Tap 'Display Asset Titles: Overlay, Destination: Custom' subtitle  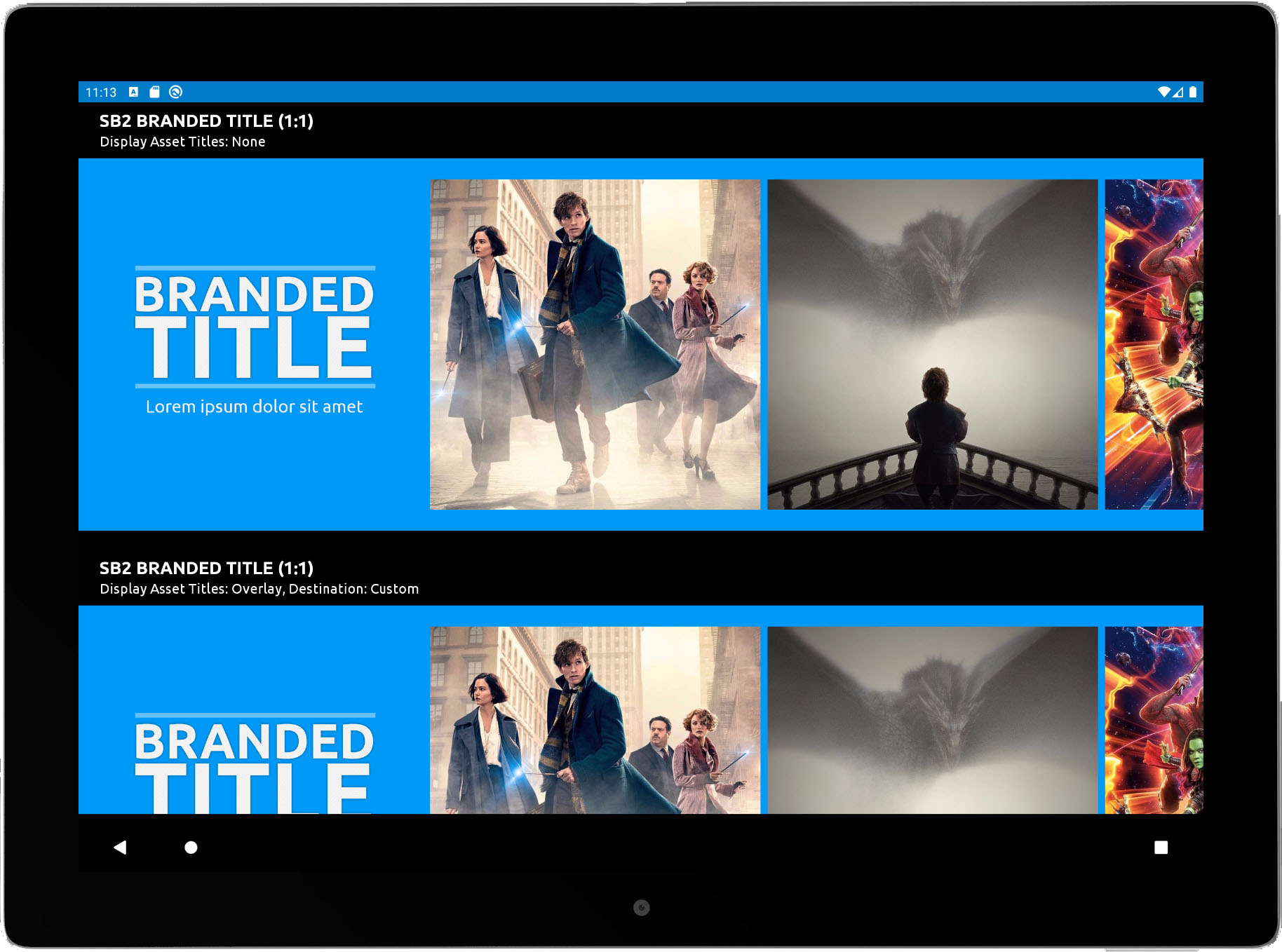point(259,589)
